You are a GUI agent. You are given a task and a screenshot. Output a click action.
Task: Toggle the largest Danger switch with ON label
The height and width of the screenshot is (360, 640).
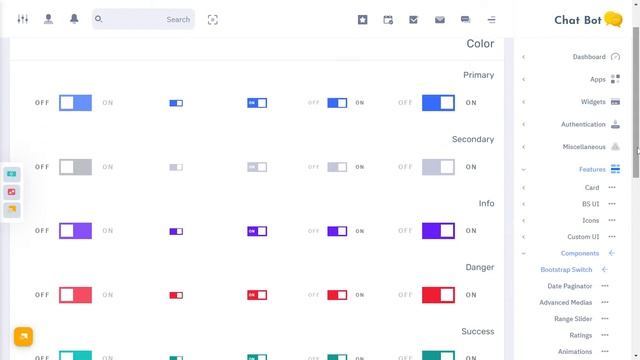tap(438, 295)
